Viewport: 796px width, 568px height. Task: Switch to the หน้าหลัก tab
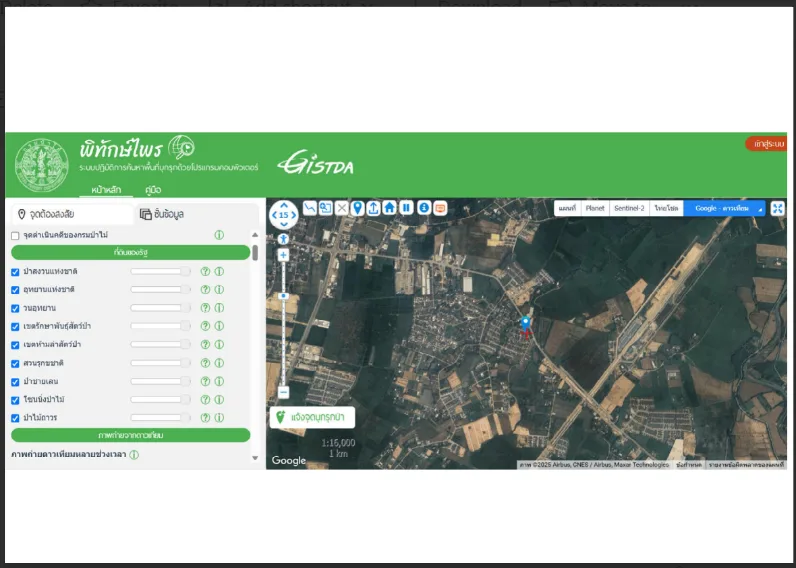coord(106,190)
